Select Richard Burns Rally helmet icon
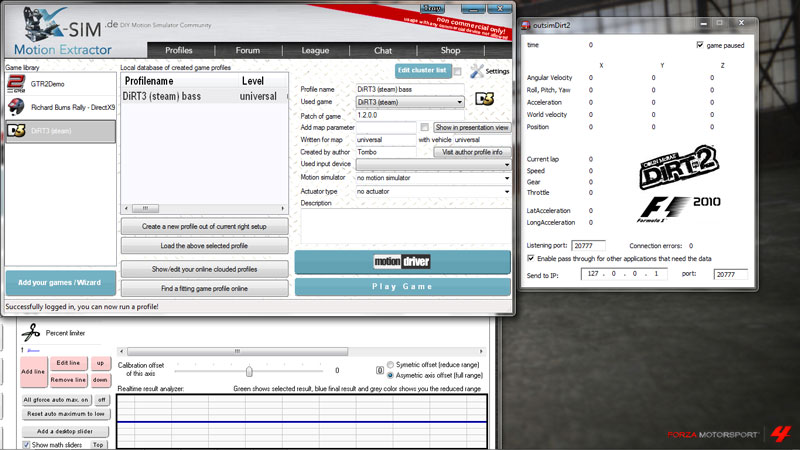Screen dimensions: 800x450 click(x=16, y=106)
